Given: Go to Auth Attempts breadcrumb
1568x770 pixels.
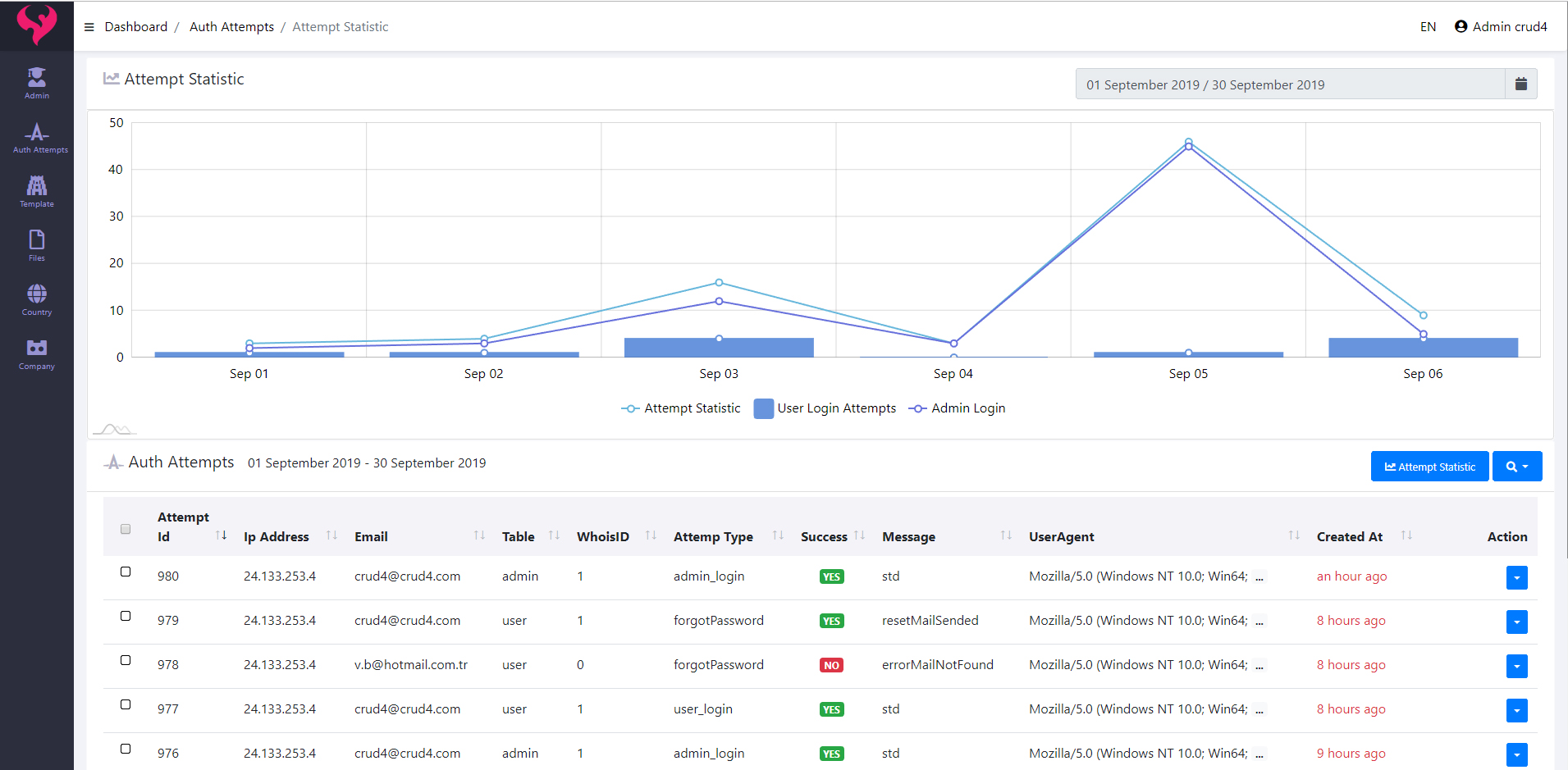Looking at the screenshot, I should [x=231, y=27].
